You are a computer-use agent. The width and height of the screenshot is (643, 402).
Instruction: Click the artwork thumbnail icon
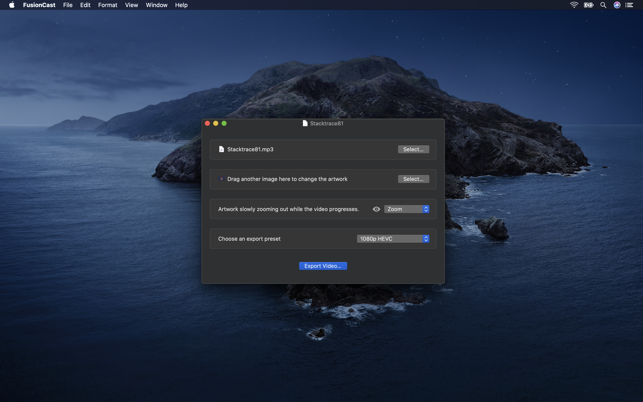pos(221,179)
